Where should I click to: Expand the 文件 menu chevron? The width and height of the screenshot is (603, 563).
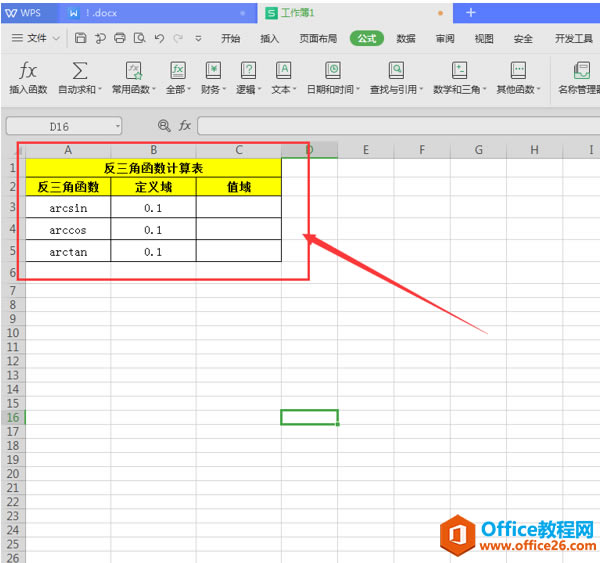click(56, 38)
